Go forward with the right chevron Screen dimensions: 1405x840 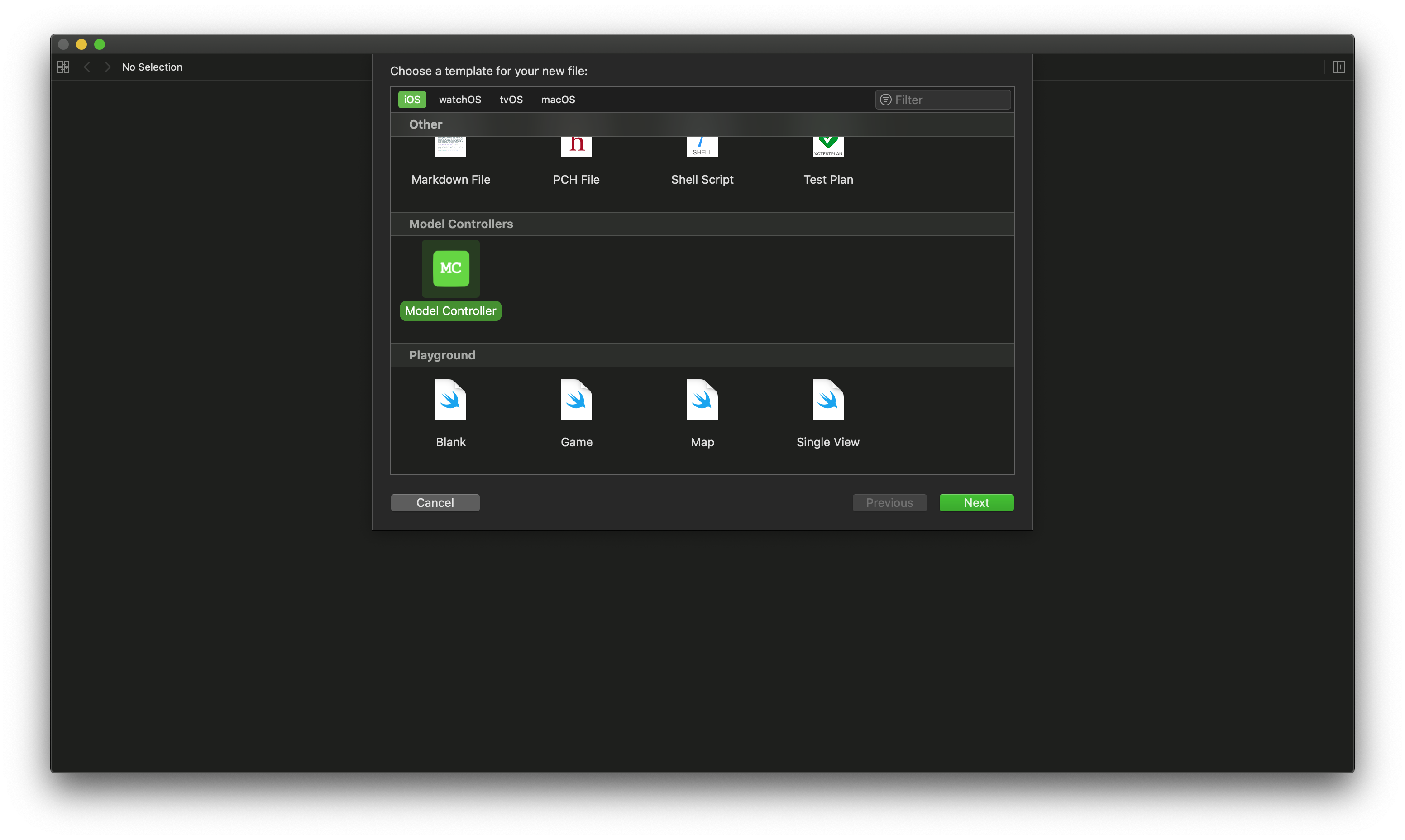pos(108,67)
